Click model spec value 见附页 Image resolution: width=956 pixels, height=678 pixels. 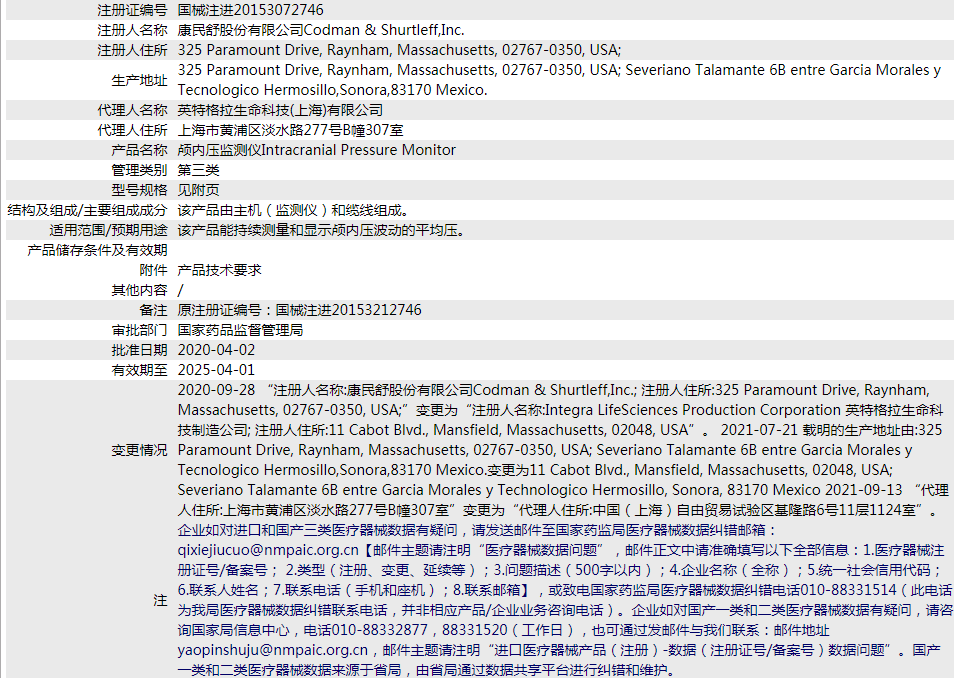point(198,190)
